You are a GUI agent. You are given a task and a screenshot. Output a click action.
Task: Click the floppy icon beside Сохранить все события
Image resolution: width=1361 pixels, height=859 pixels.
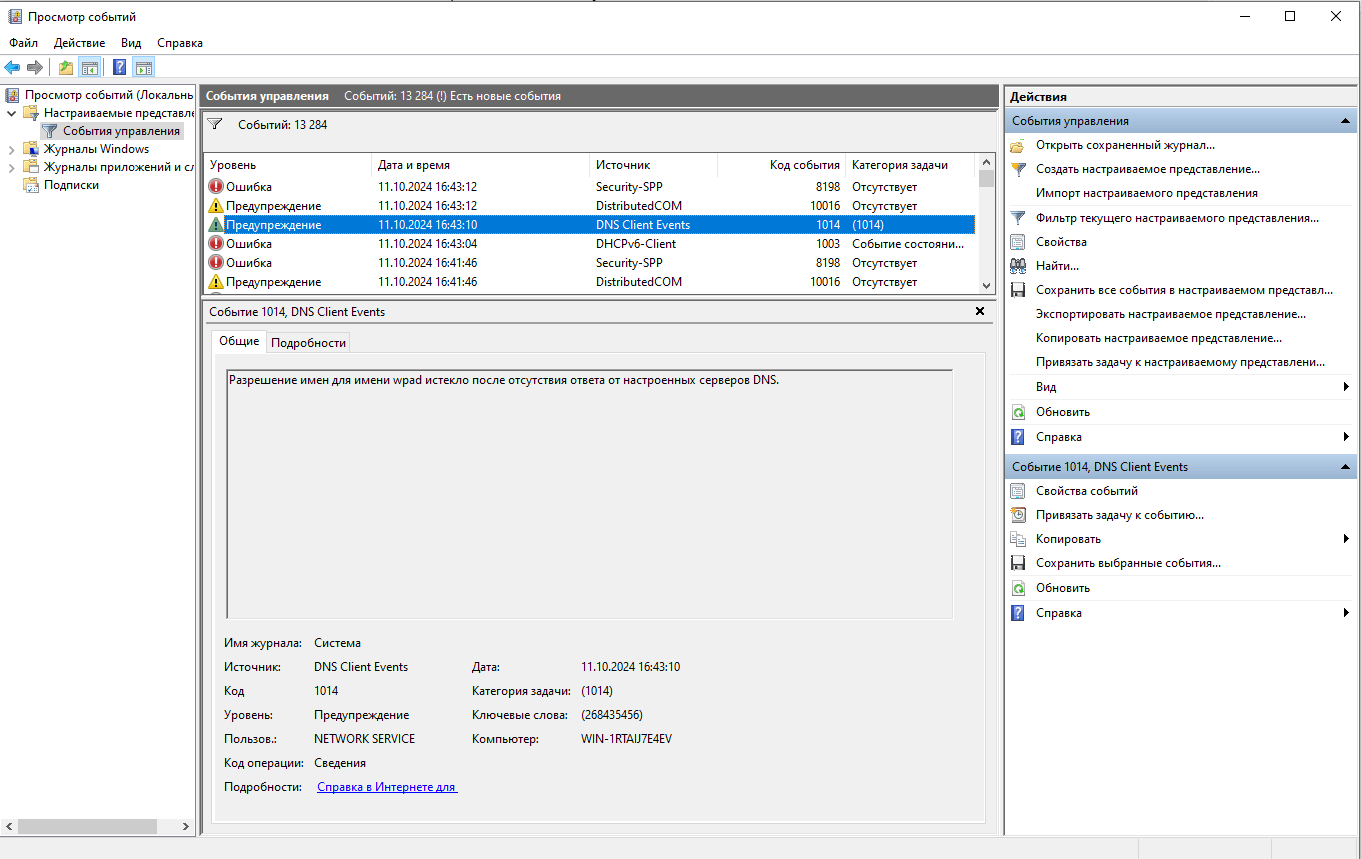[1018, 290]
